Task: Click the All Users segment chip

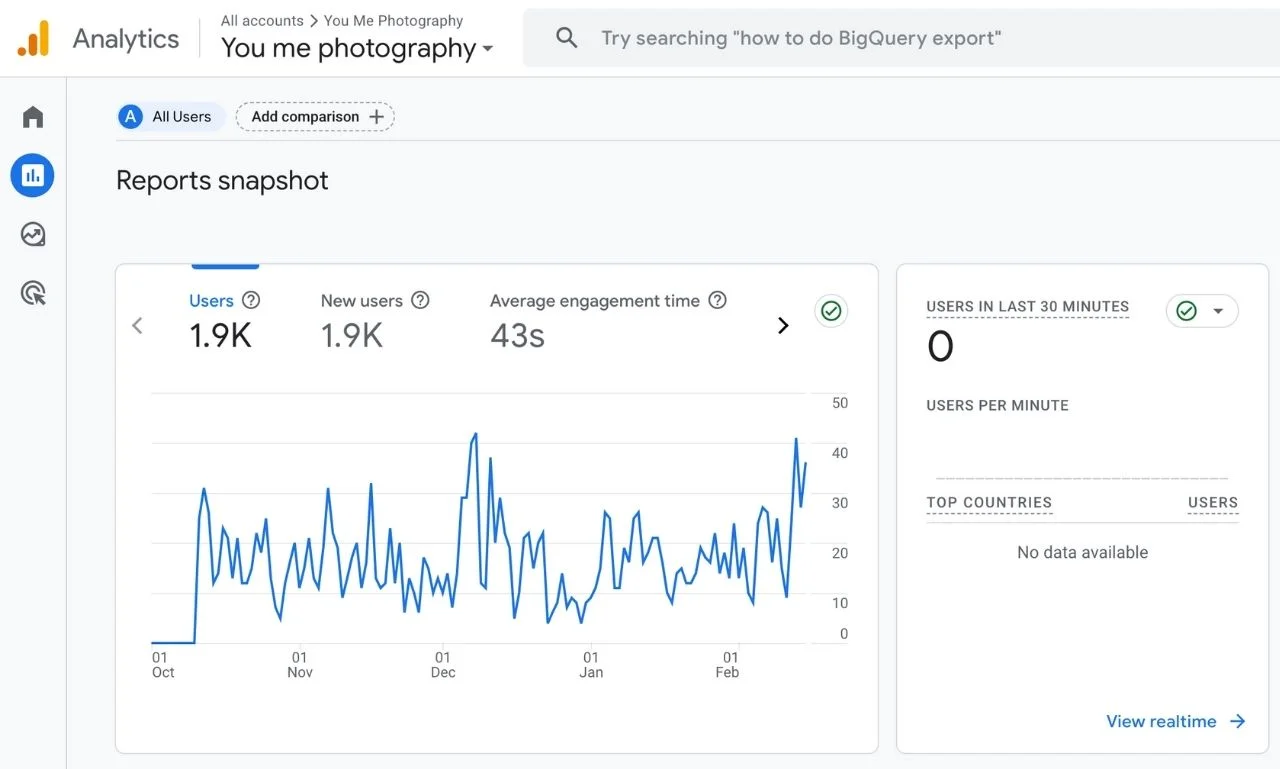Action: click(168, 117)
